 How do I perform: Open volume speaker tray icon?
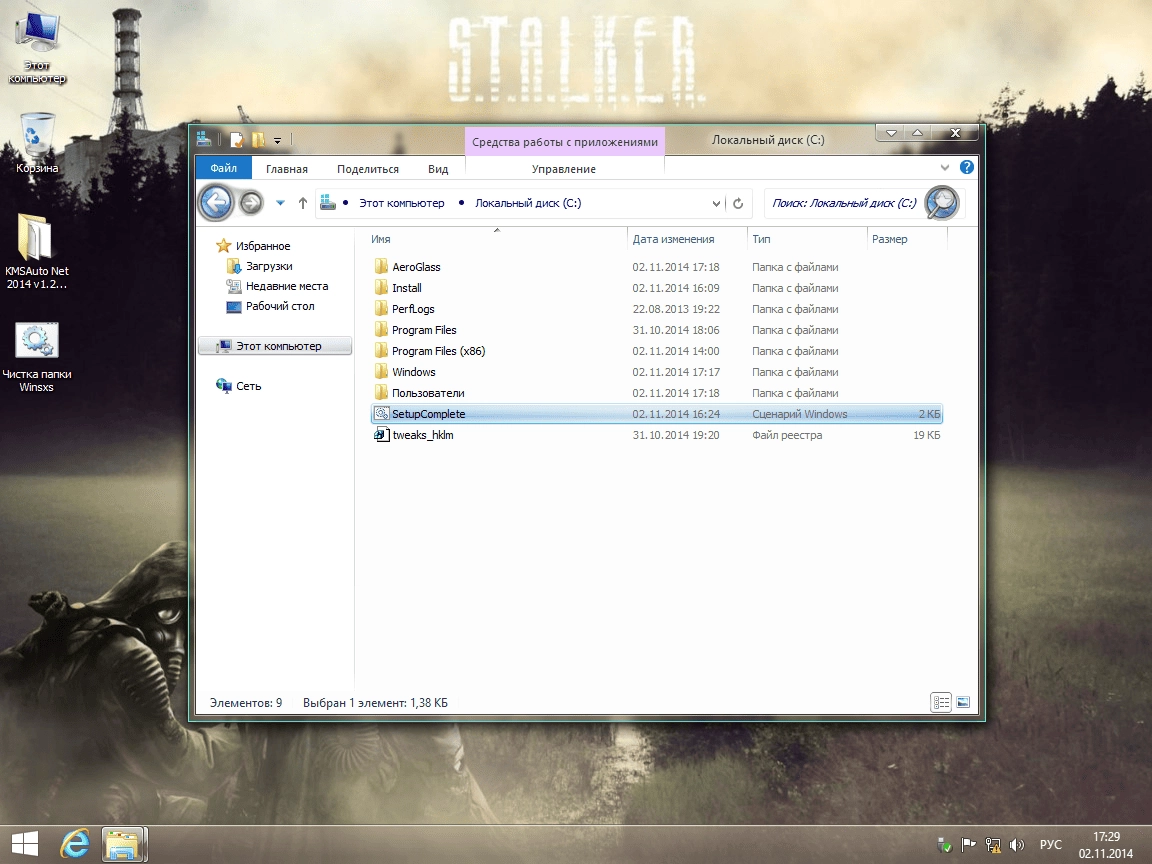point(1017,845)
